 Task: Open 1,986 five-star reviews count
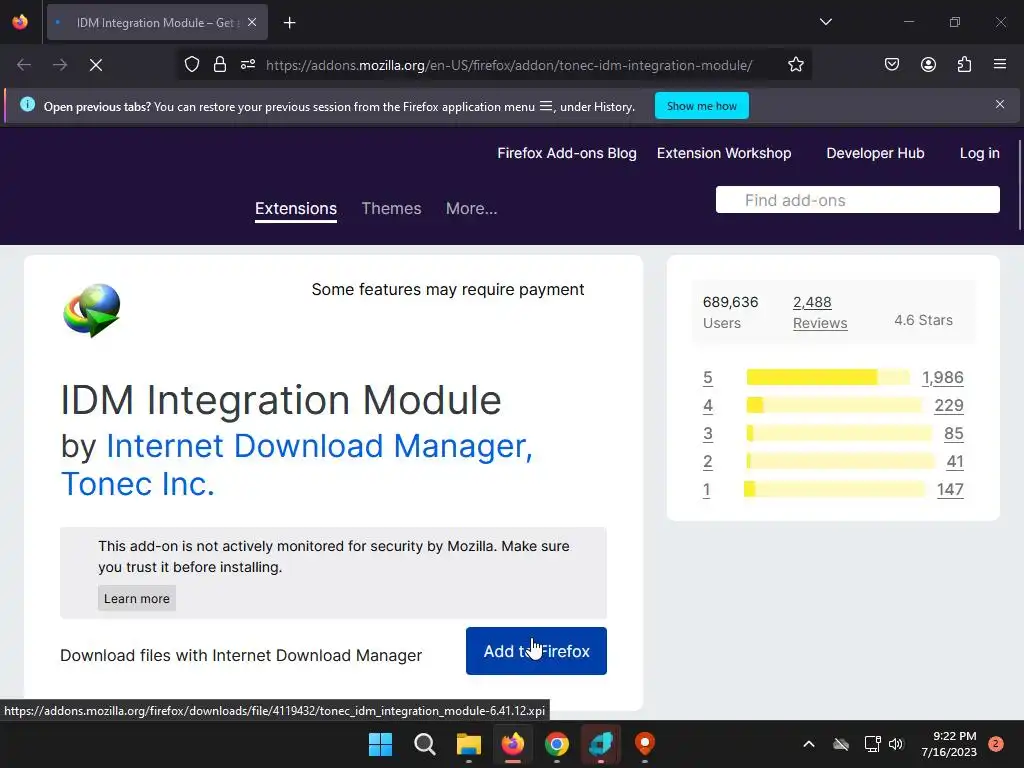click(x=942, y=377)
